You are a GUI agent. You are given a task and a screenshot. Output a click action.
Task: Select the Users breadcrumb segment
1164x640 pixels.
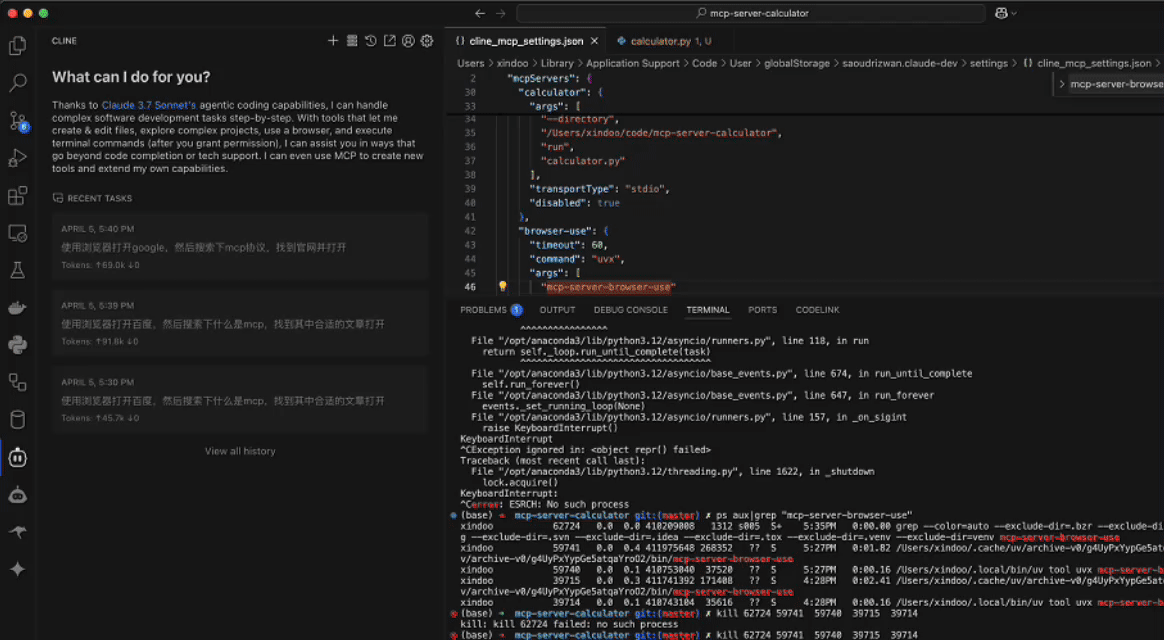pos(471,64)
